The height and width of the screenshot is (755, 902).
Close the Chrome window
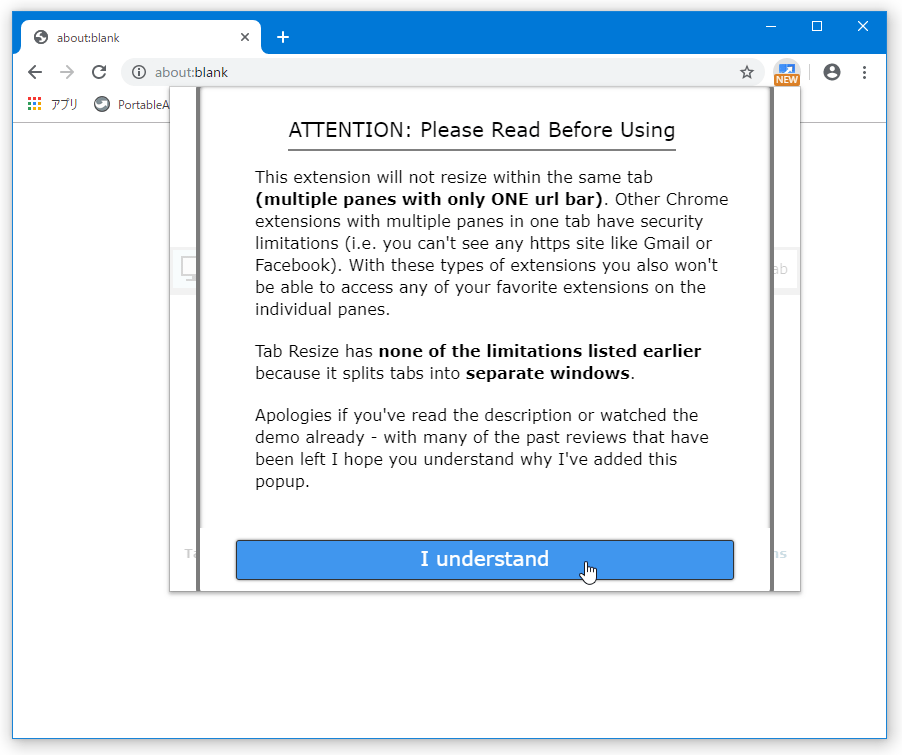[863, 26]
